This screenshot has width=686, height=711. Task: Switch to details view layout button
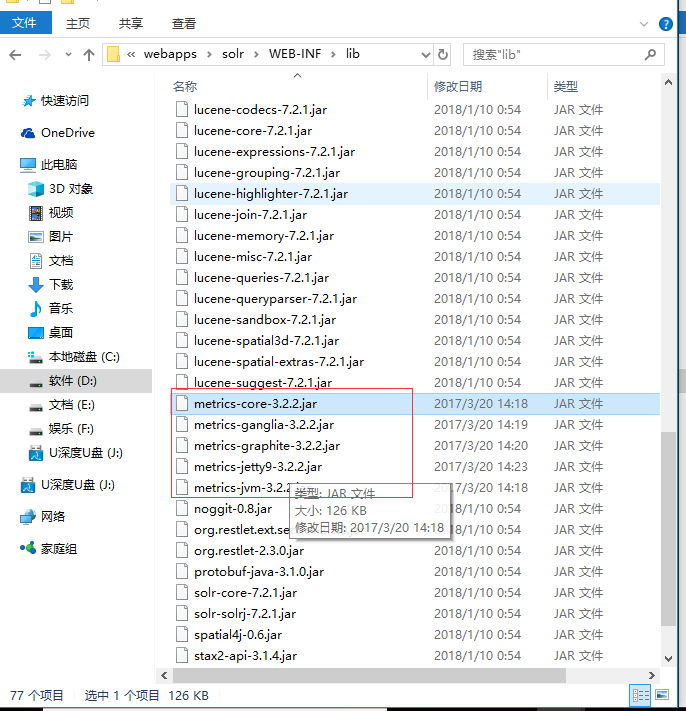point(640,695)
